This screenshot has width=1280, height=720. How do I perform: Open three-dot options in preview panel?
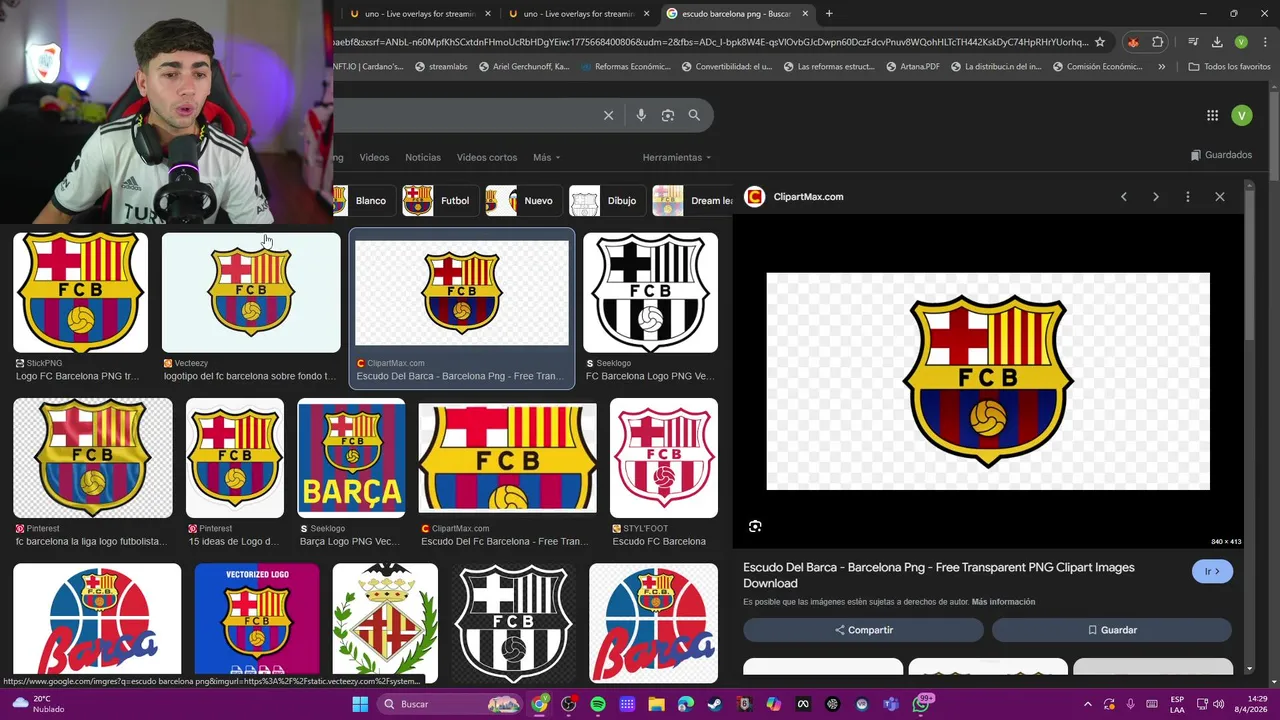pyautogui.click(x=1188, y=197)
